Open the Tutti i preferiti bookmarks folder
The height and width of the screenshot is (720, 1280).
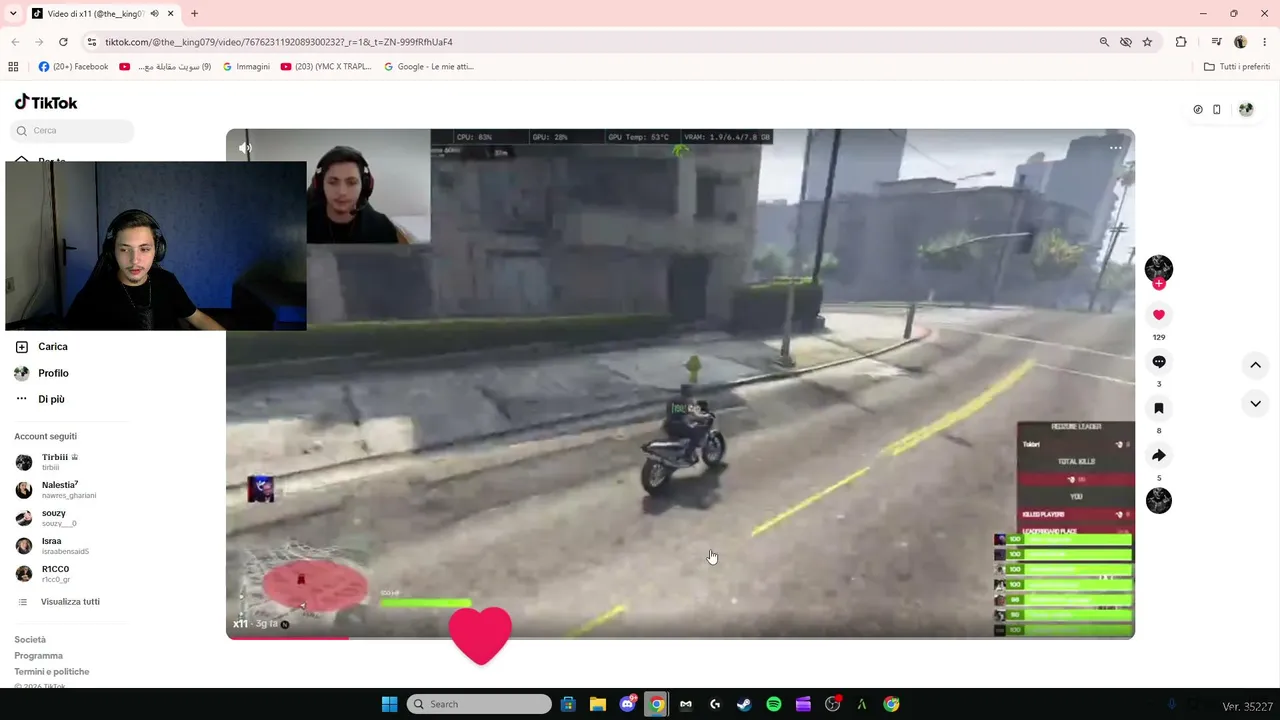click(x=1237, y=67)
